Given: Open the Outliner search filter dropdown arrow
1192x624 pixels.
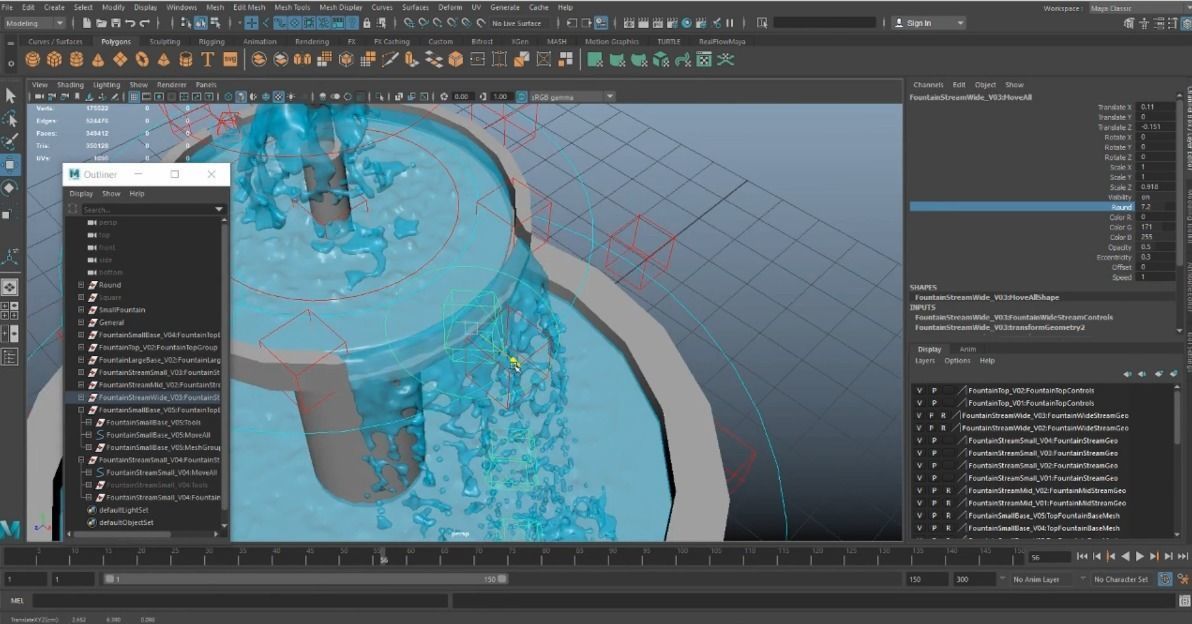Looking at the screenshot, I should point(219,209).
